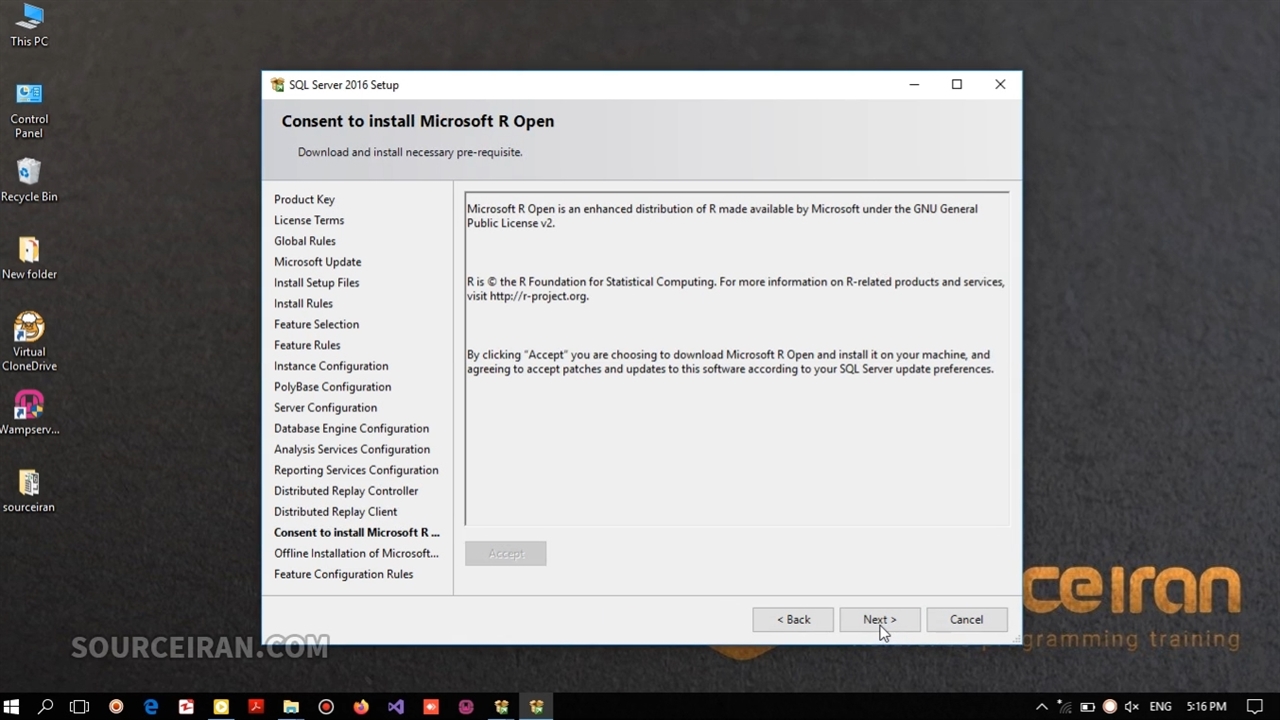Select the Virtual CloneDrive desktop icon
The height and width of the screenshot is (720, 1280).
coord(29,341)
